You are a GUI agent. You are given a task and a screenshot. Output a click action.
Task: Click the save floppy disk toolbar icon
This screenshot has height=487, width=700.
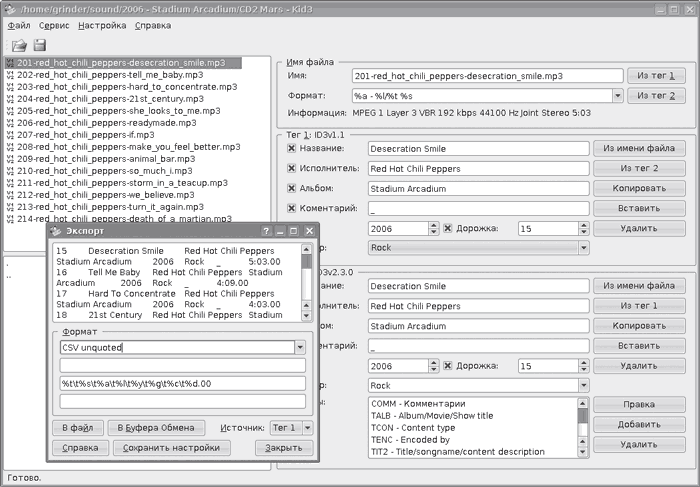[x=40, y=45]
